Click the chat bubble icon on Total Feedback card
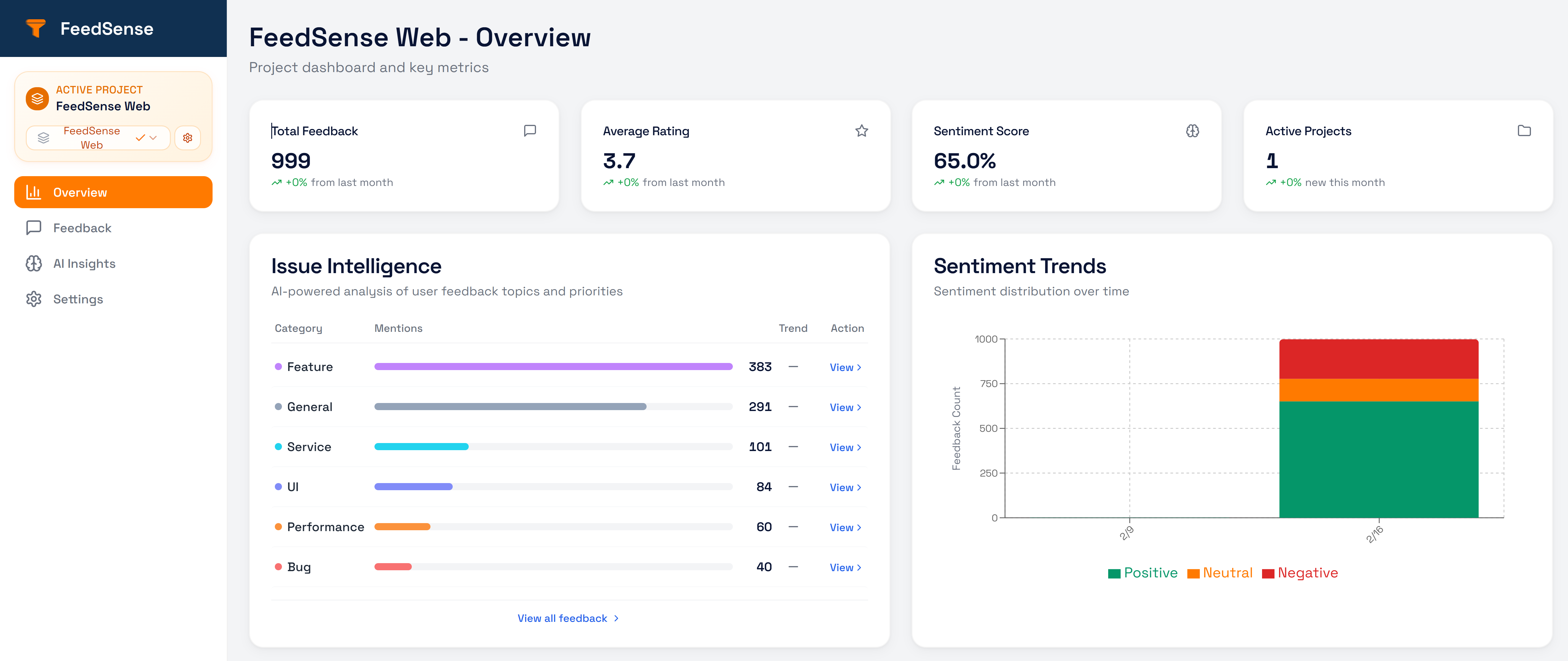The height and width of the screenshot is (661, 1568). tap(530, 130)
